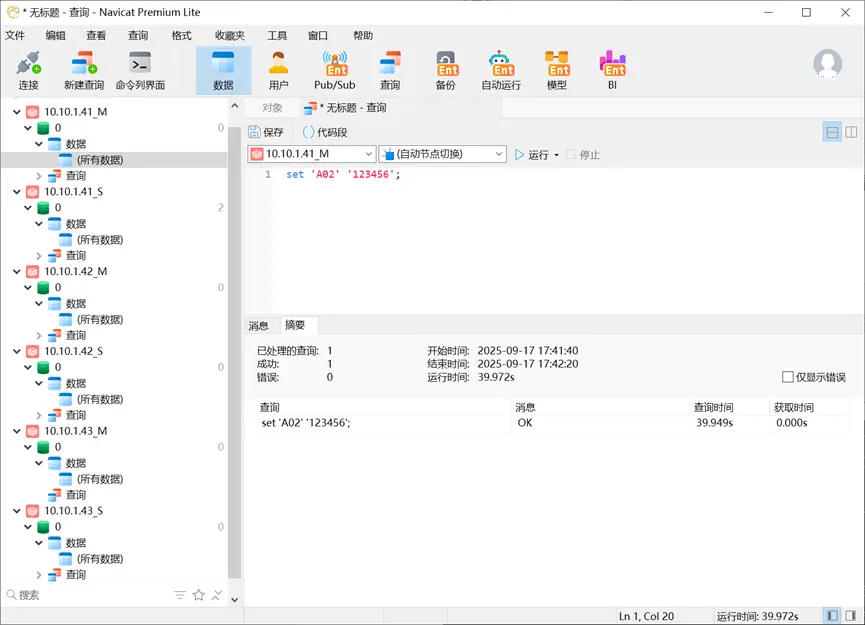
Task: Collapse the 10.10.1.41_M connection node
Action: (x=15, y=111)
